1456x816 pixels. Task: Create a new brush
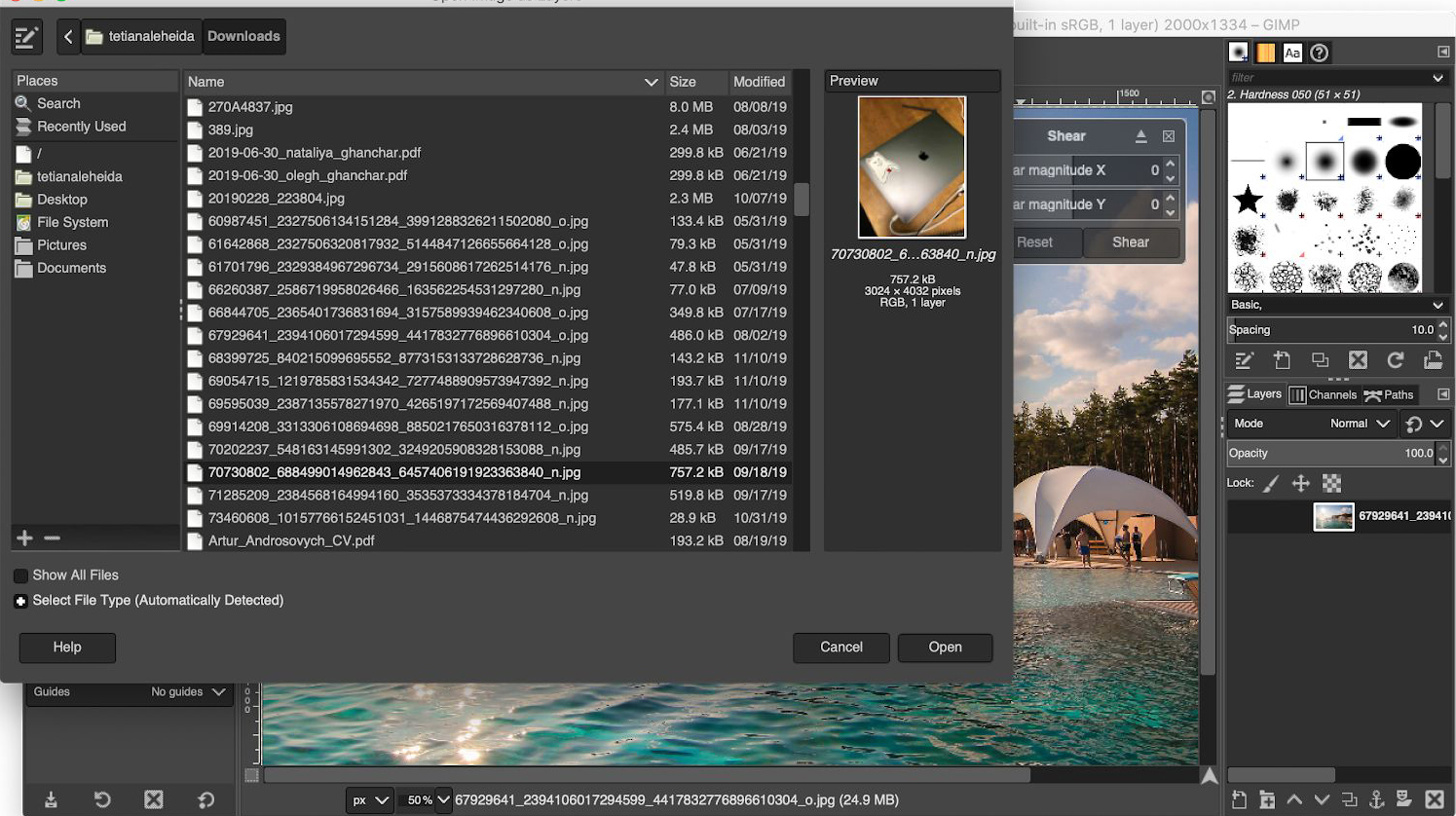point(1282,360)
